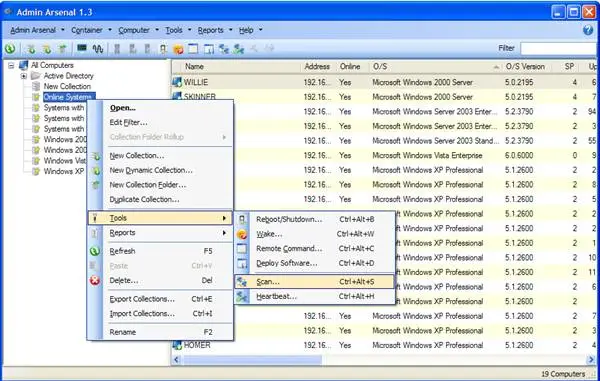Sort the list by O/S Version column

[525, 67]
